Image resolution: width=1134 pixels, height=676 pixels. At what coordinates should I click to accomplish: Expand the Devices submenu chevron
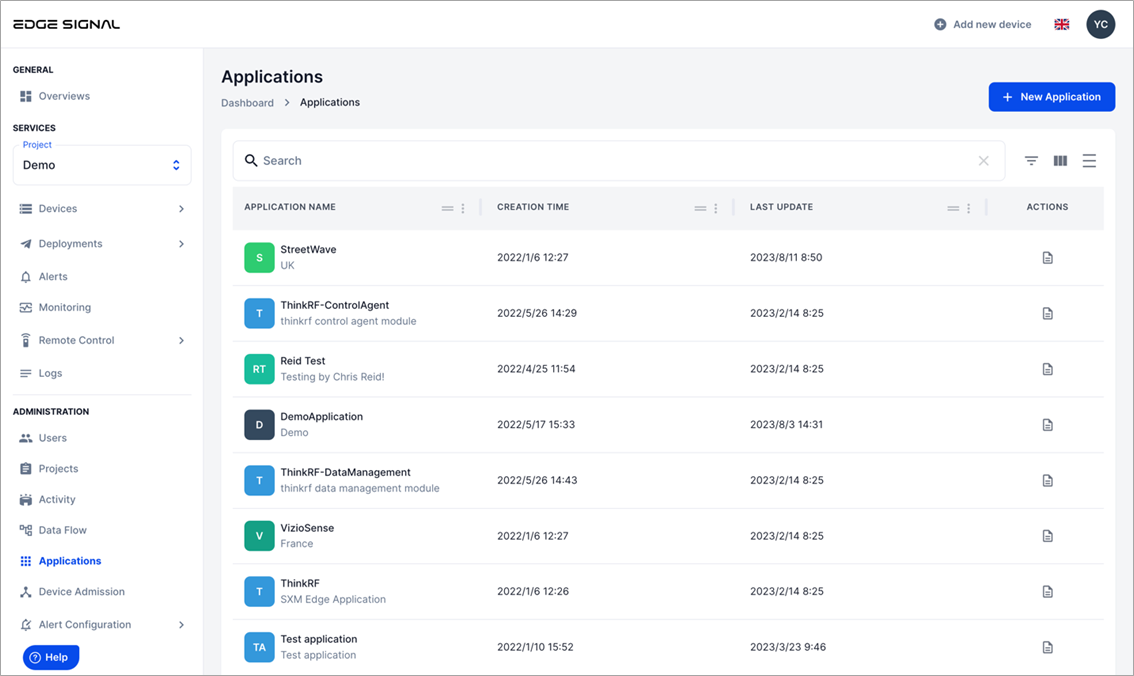(181, 209)
